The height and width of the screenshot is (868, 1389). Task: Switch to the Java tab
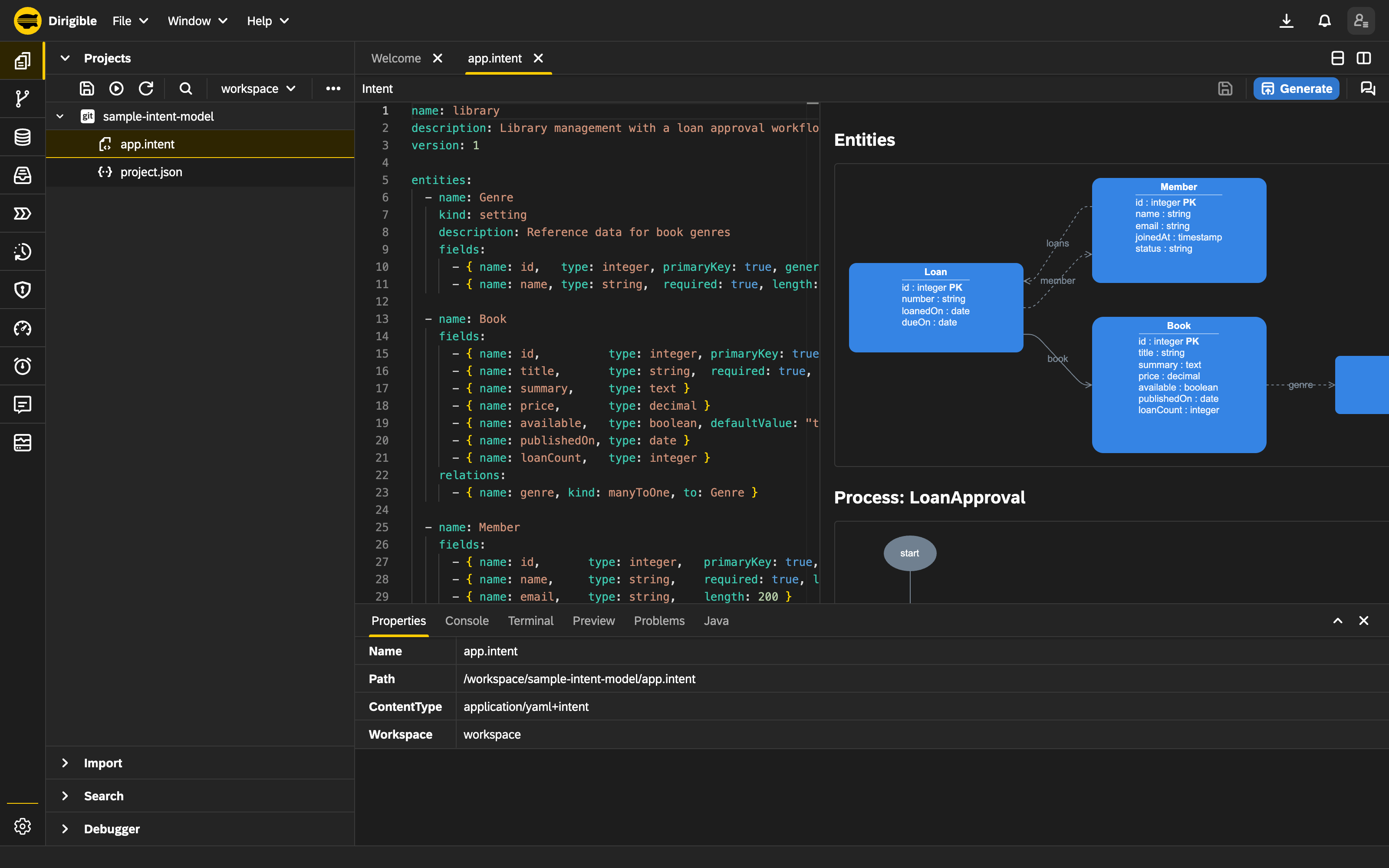click(x=716, y=621)
